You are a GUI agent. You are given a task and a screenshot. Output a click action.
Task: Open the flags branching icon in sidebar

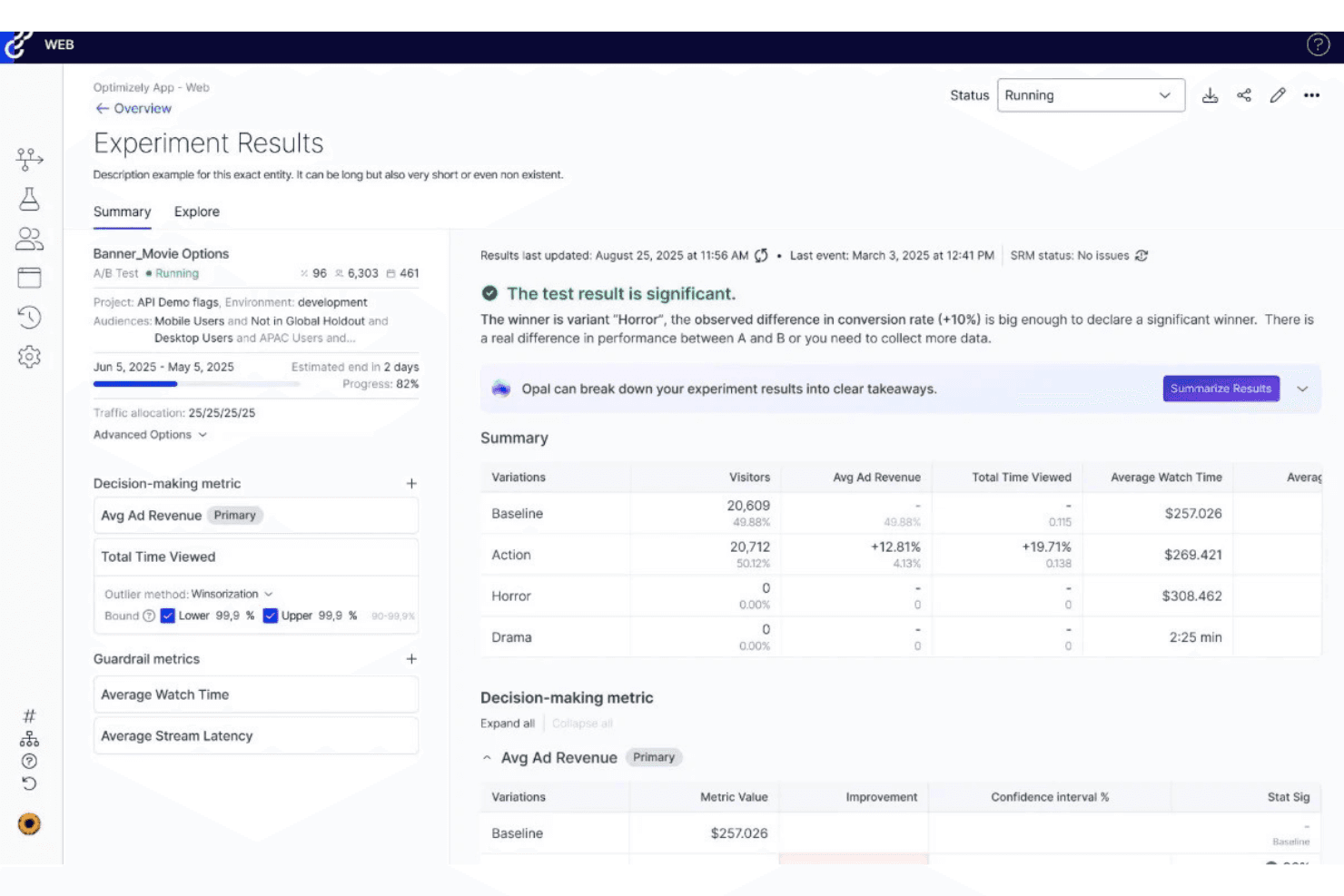pos(29,160)
